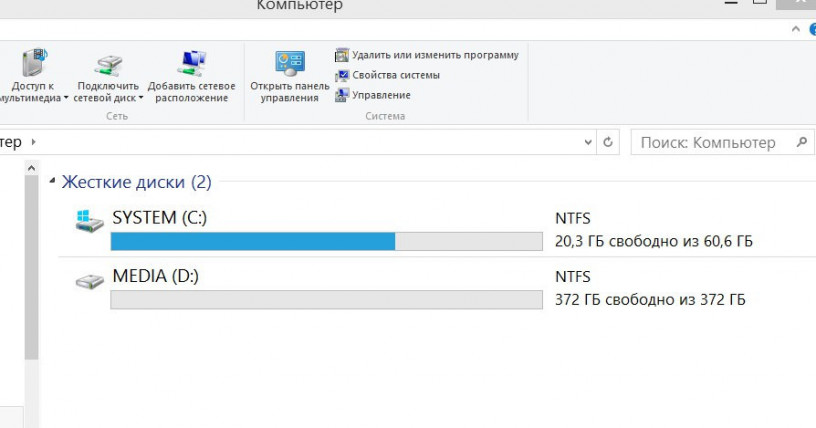Click the address bar path field

298,142
